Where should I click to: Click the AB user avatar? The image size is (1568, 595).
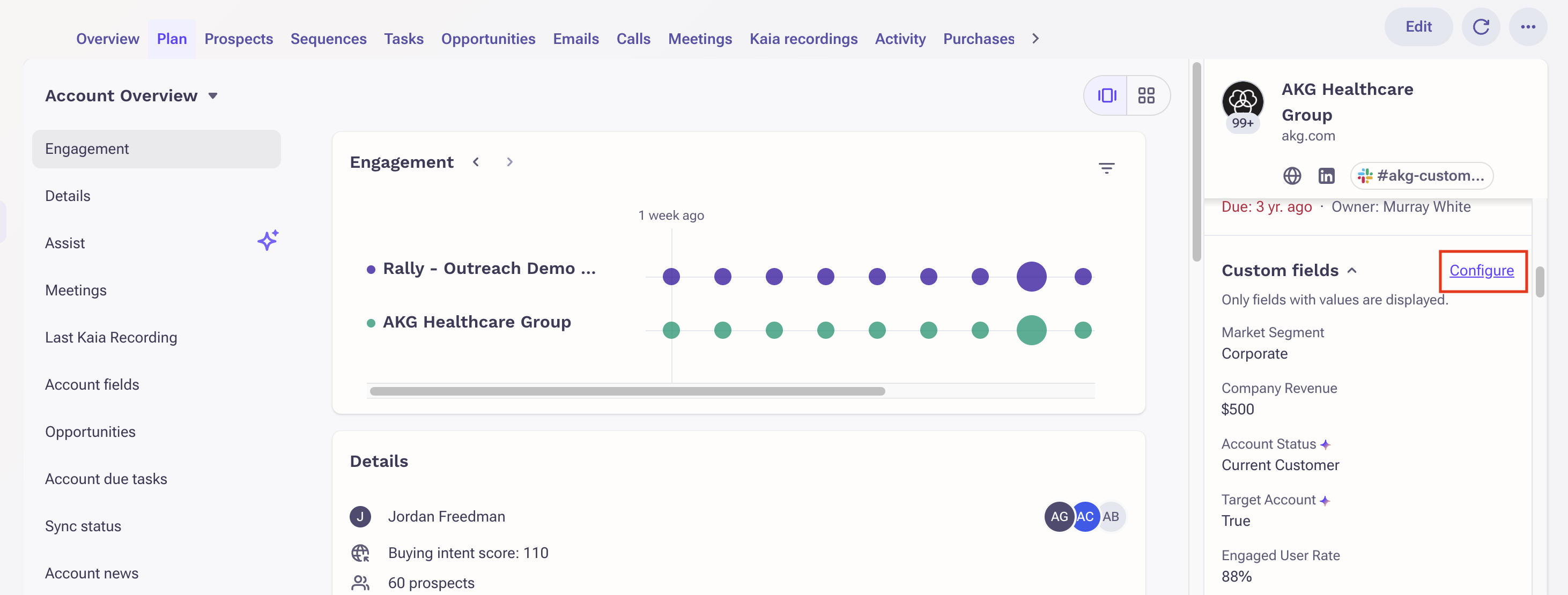[x=1111, y=517]
